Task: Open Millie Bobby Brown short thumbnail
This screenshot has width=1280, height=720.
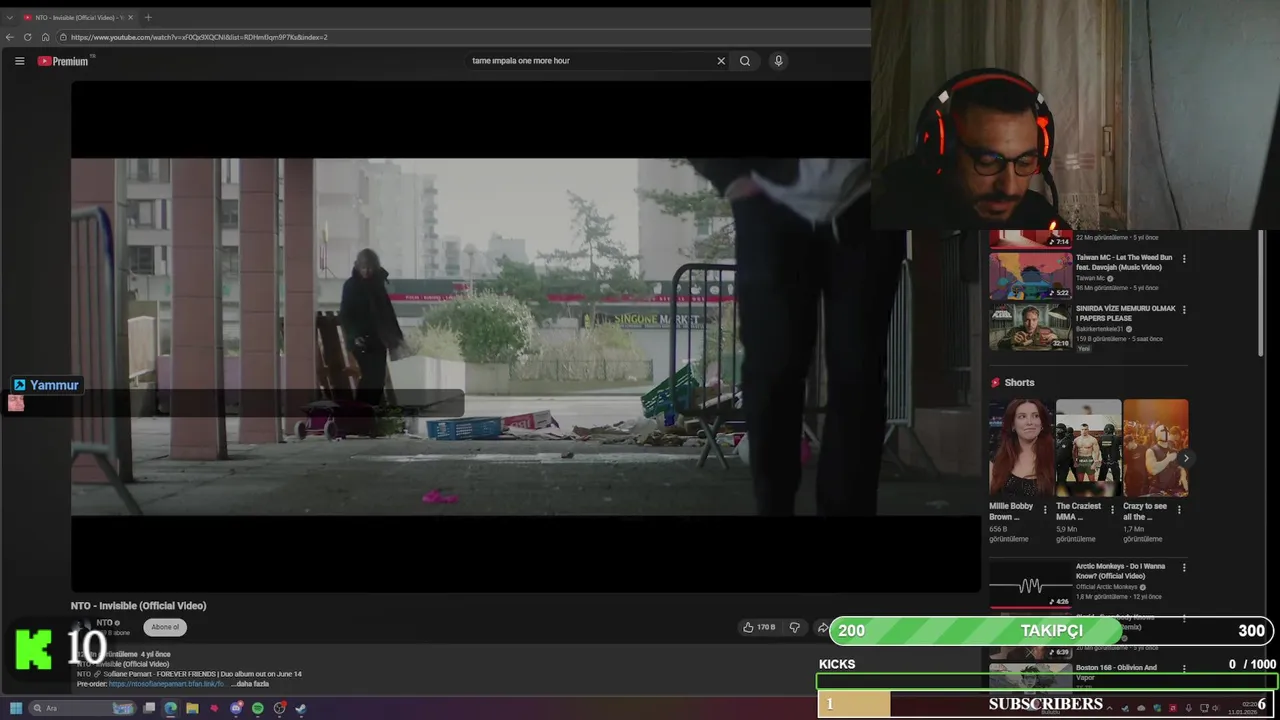Action: pyautogui.click(x=1021, y=448)
